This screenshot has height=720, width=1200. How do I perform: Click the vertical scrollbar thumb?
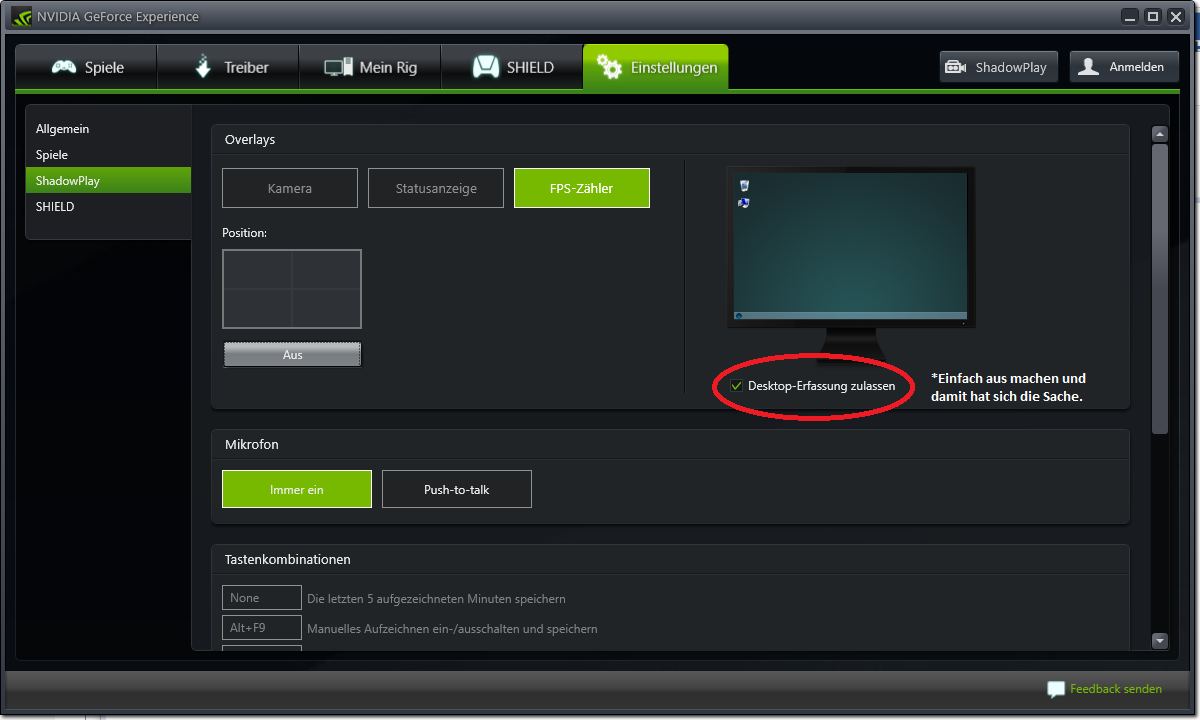tap(1160, 289)
